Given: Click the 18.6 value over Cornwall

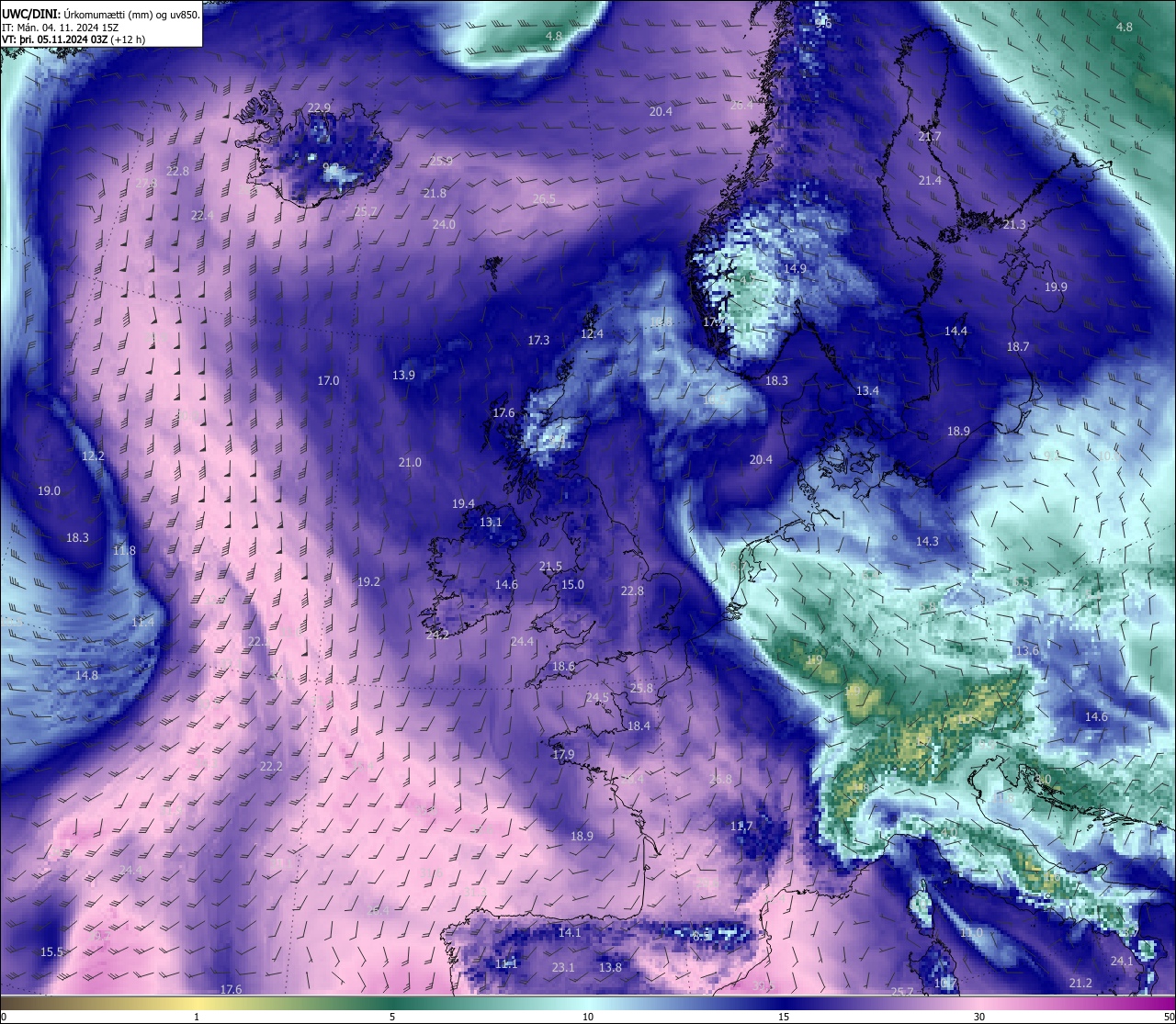Looking at the screenshot, I should click(563, 666).
